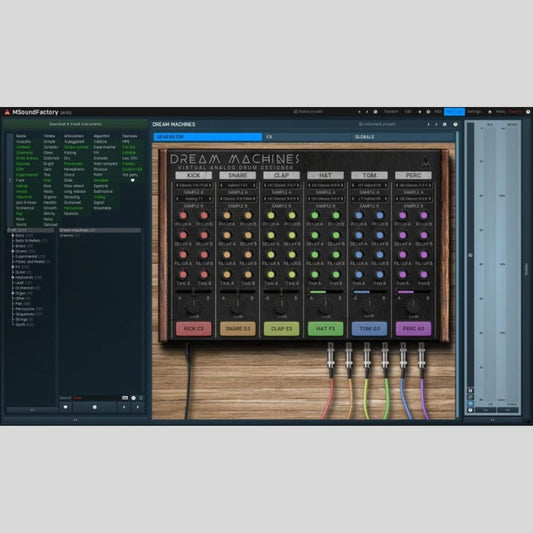Click the tom Filter A blue knob

(x=359, y=255)
